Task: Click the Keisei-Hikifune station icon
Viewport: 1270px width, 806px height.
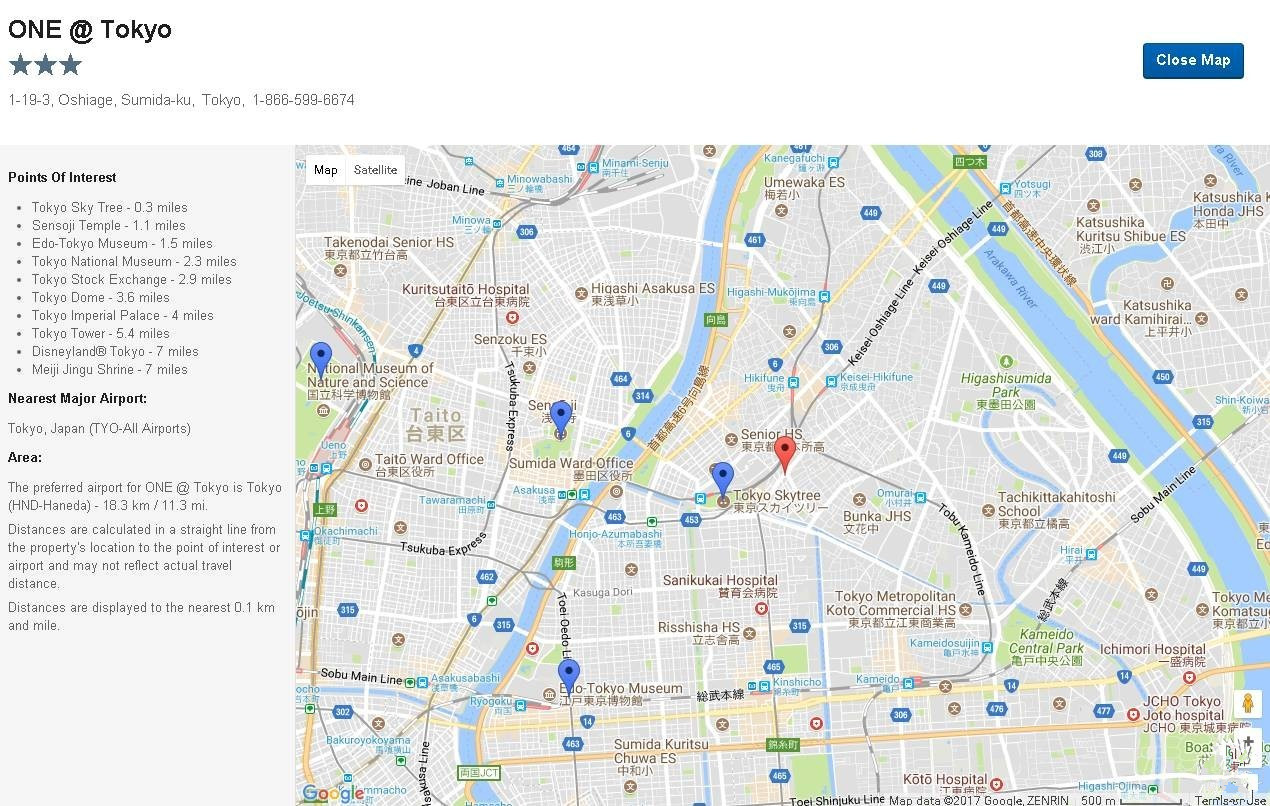Action: click(831, 380)
